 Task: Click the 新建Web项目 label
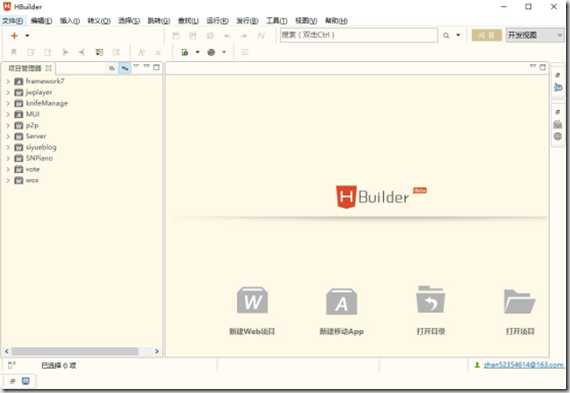click(252, 331)
